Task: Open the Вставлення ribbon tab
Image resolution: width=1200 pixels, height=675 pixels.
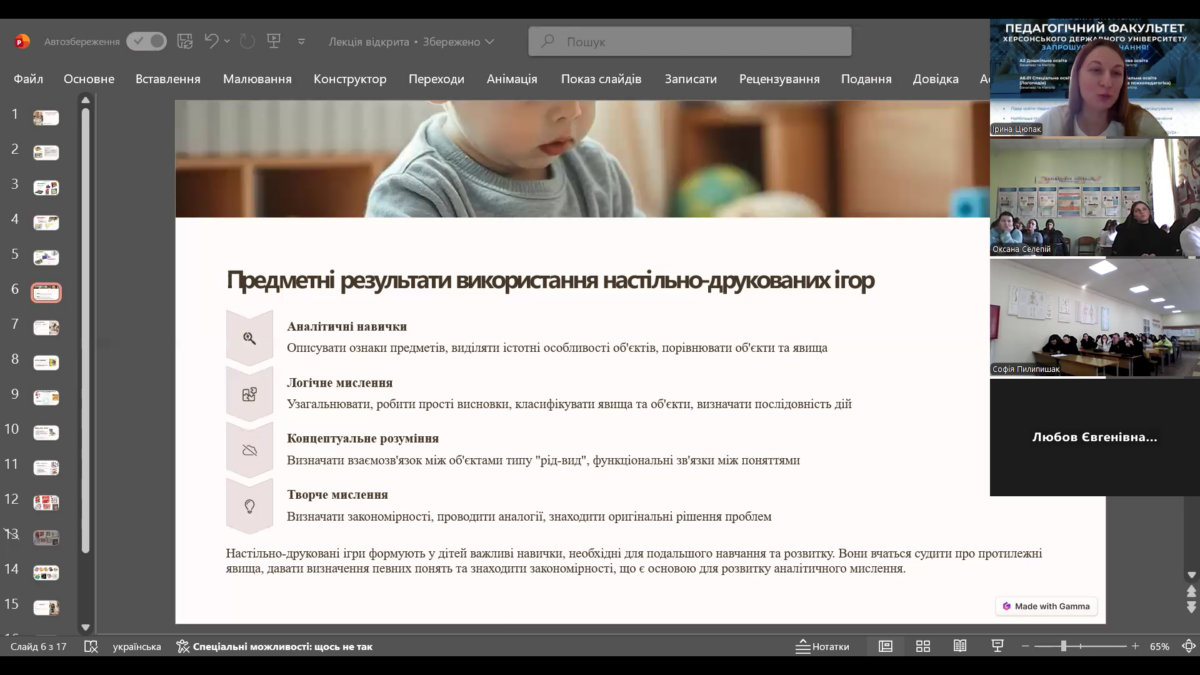Action: (x=168, y=79)
